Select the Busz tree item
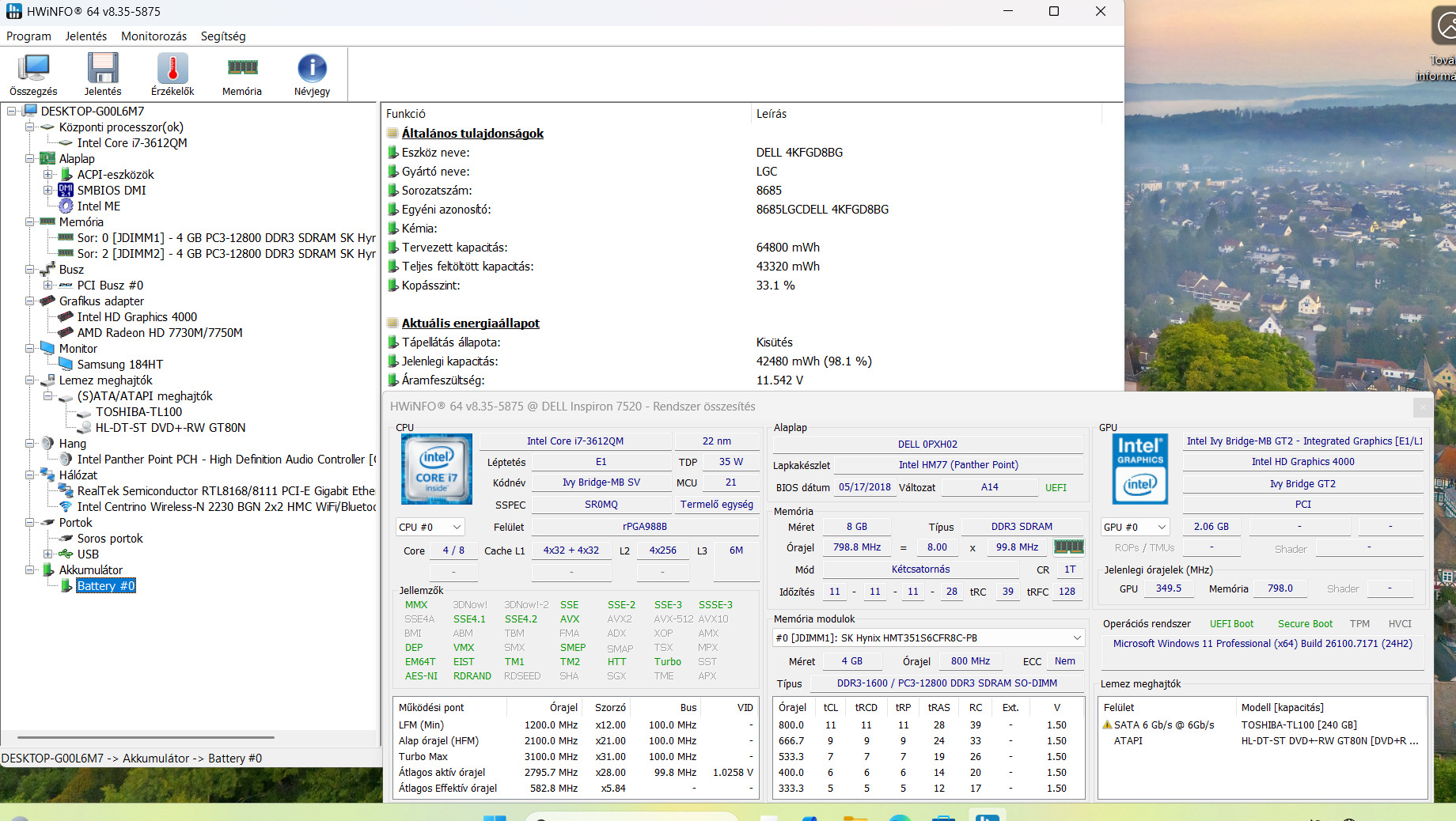The image size is (1456, 821). tap(71, 269)
